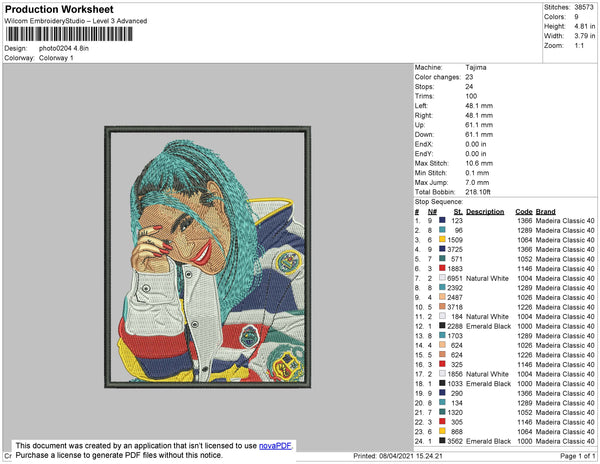Click the 'Code' column header
Viewport: 600px width, 464px height.
[x=523, y=212]
